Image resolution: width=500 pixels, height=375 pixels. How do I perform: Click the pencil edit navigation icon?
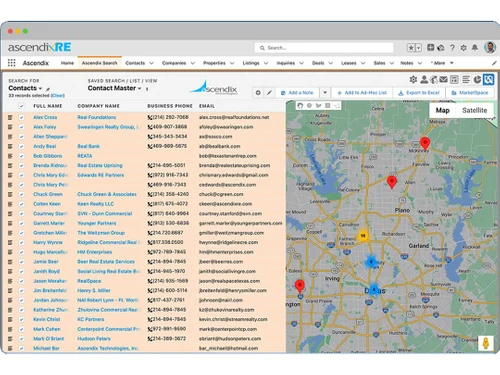click(494, 63)
